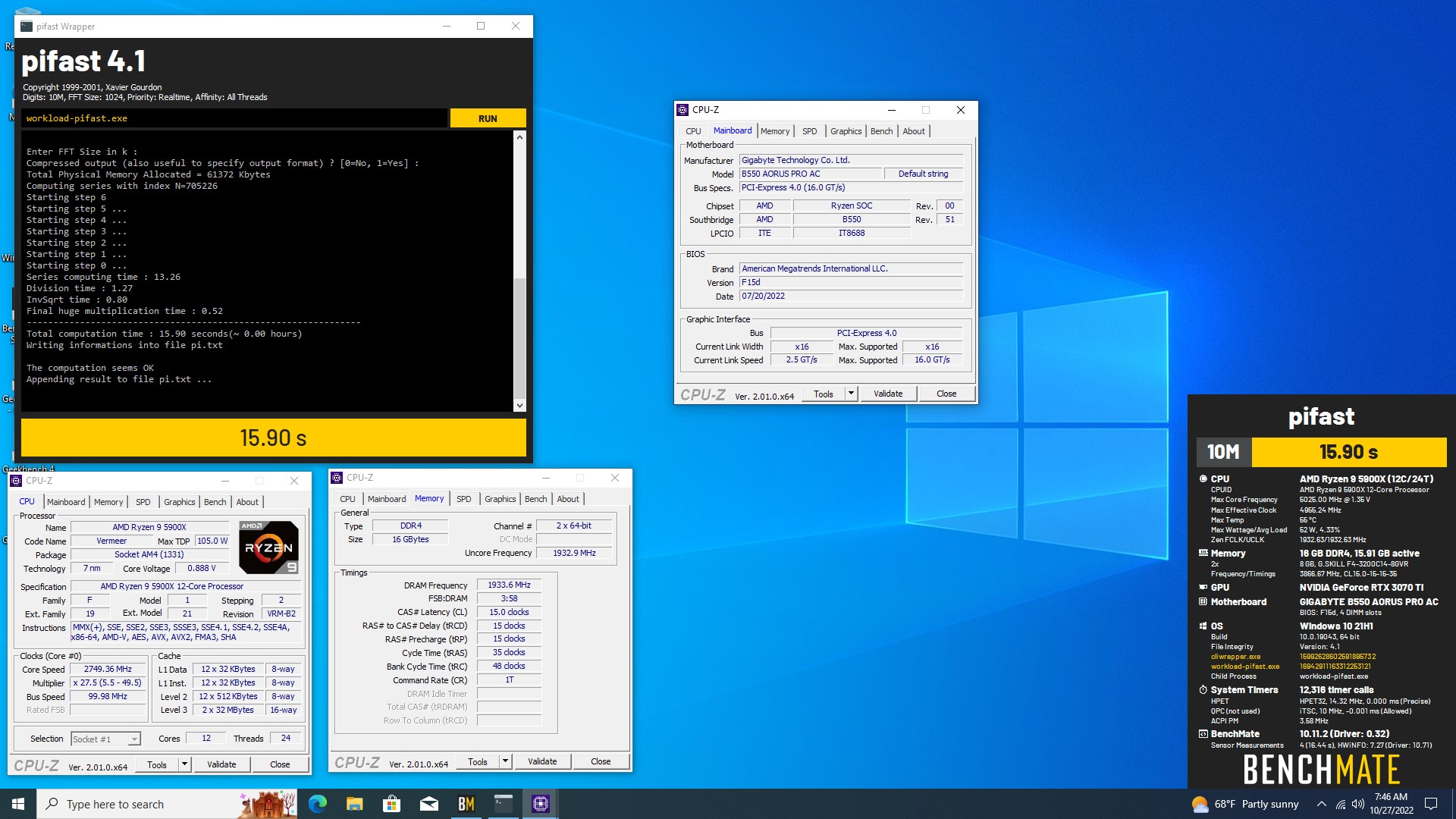
Task: Open Mainboard tab in CPU tab CPU-Z window
Action: (66, 502)
